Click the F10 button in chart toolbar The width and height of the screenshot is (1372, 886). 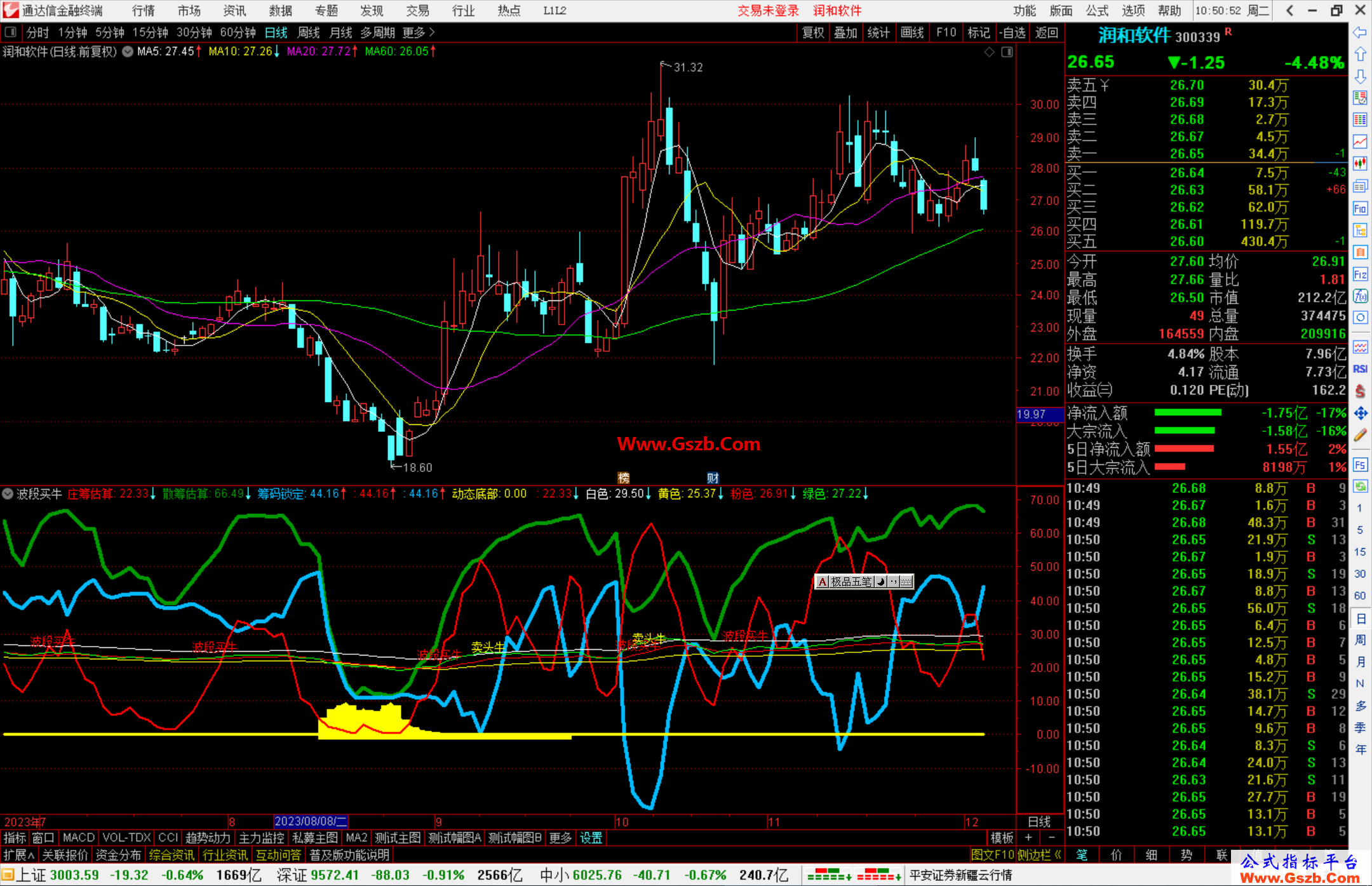[x=946, y=32]
